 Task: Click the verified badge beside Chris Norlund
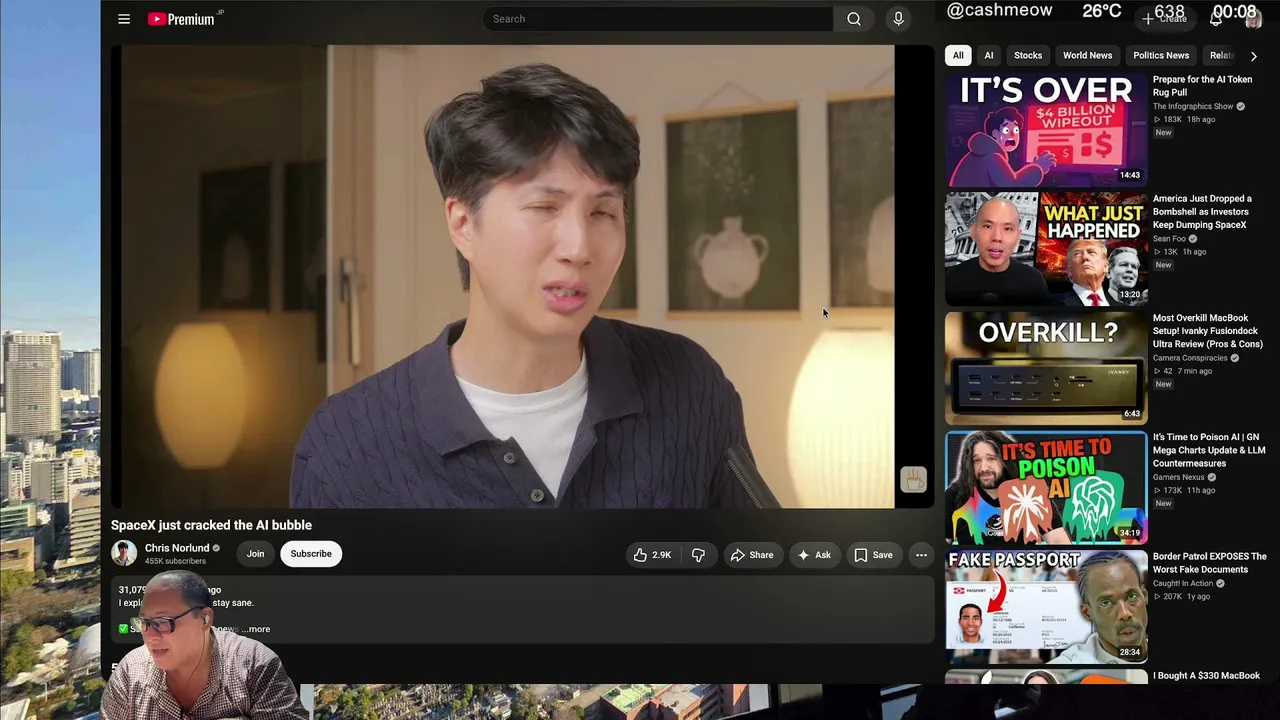tap(216, 548)
